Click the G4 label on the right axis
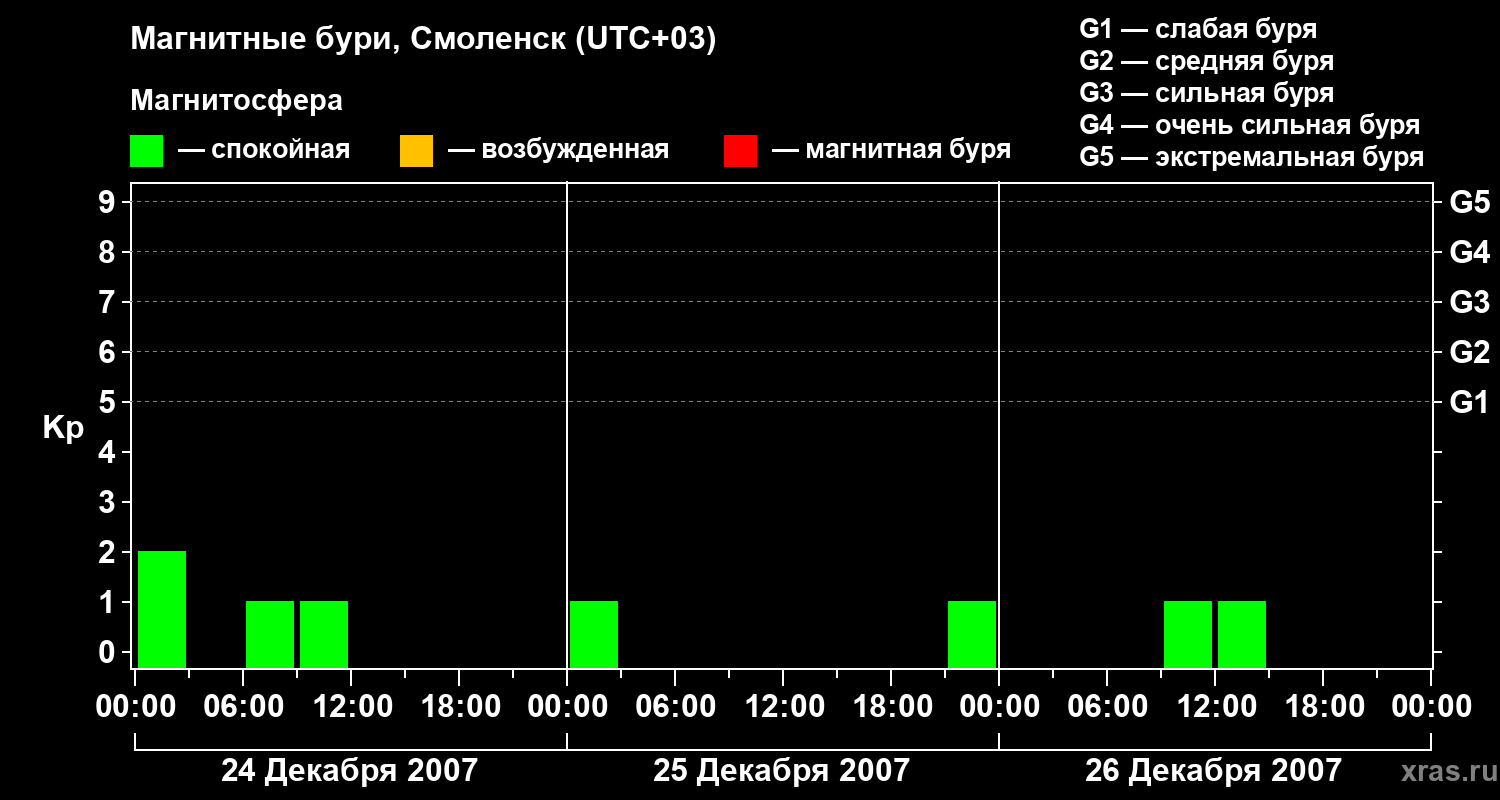This screenshot has height=800, width=1500. pos(1470,253)
